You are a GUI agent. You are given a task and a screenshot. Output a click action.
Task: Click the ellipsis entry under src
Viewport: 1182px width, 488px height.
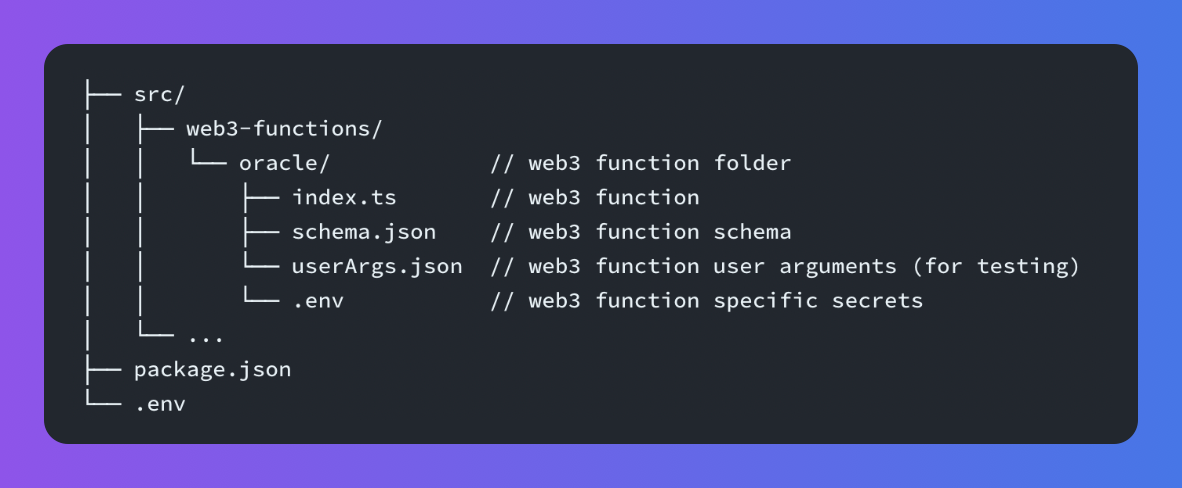click(205, 336)
